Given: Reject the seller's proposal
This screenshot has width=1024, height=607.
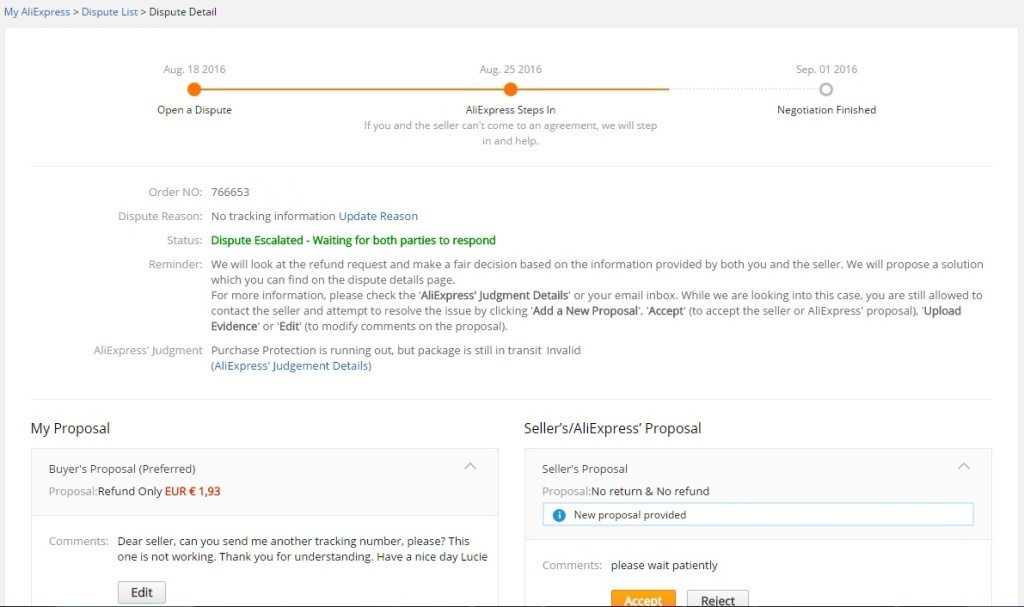Looking at the screenshot, I should coord(717,600).
